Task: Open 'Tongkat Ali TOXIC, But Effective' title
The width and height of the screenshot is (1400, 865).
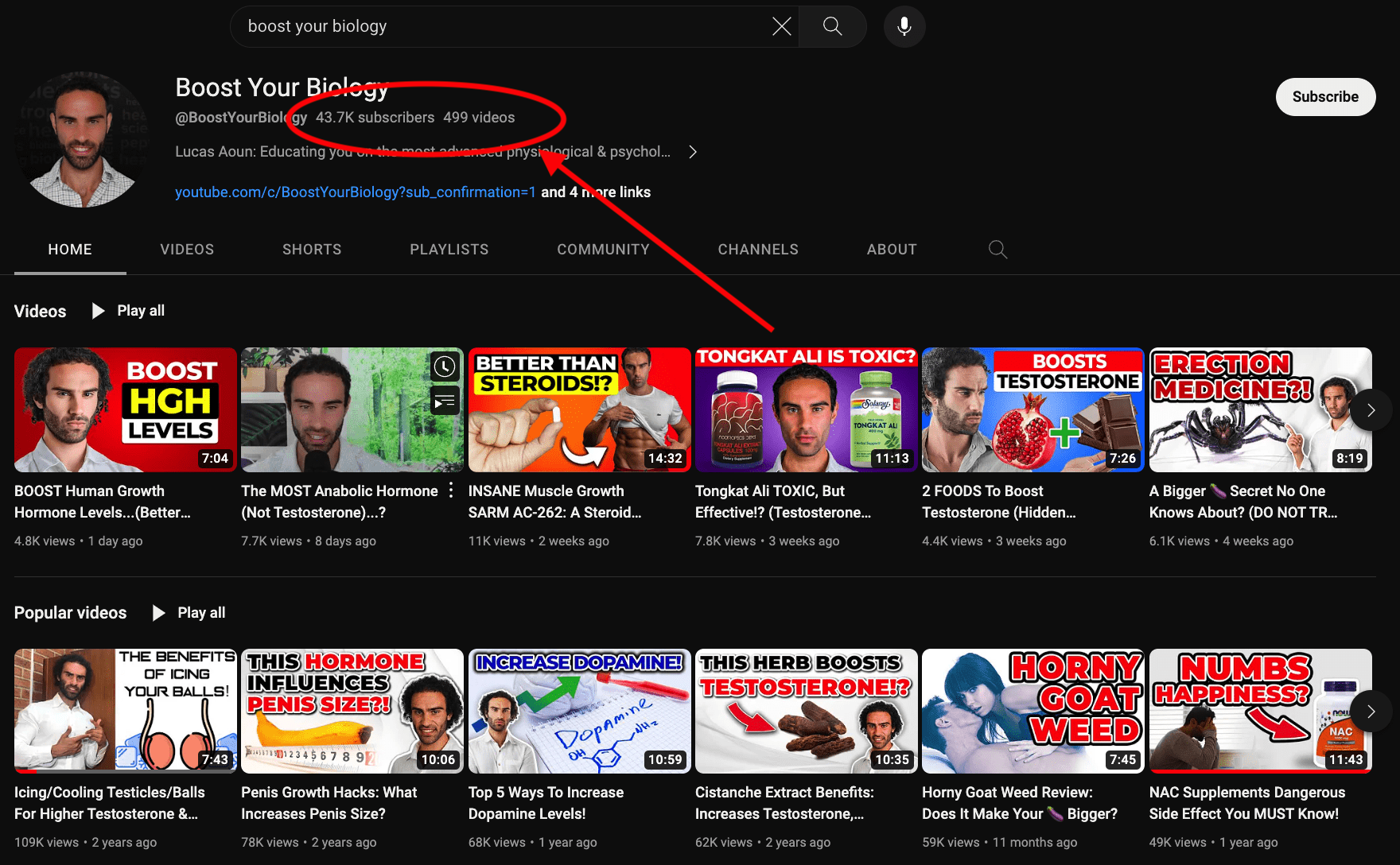Action: (784, 502)
